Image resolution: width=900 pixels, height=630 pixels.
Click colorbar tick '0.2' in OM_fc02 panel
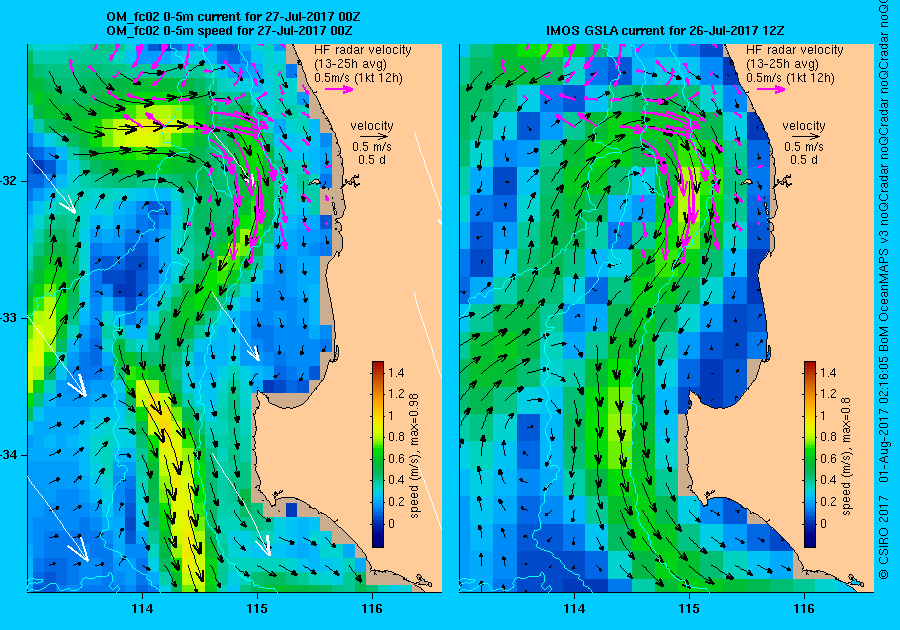pyautogui.click(x=396, y=501)
